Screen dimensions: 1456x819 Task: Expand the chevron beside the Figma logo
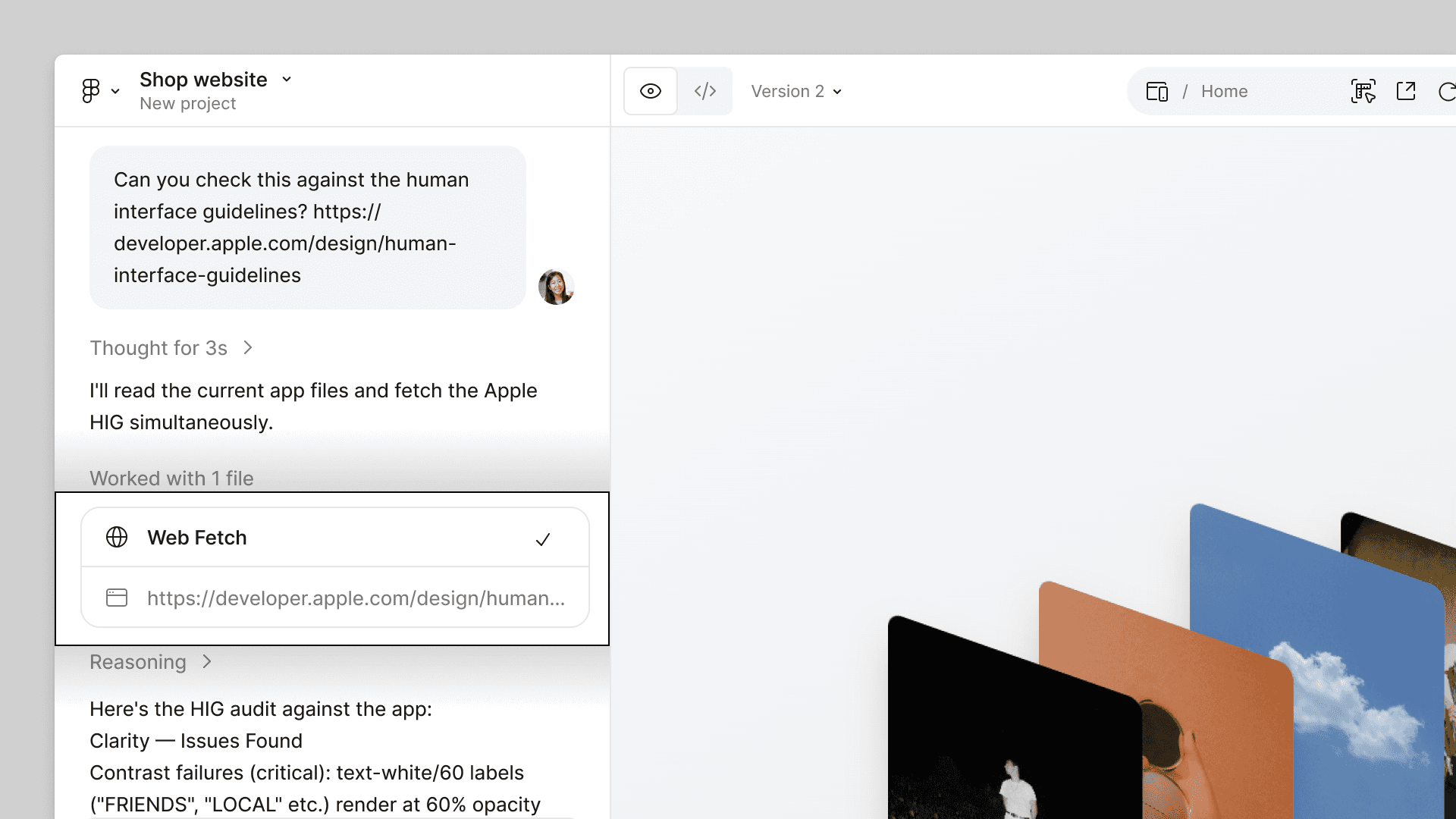115,91
